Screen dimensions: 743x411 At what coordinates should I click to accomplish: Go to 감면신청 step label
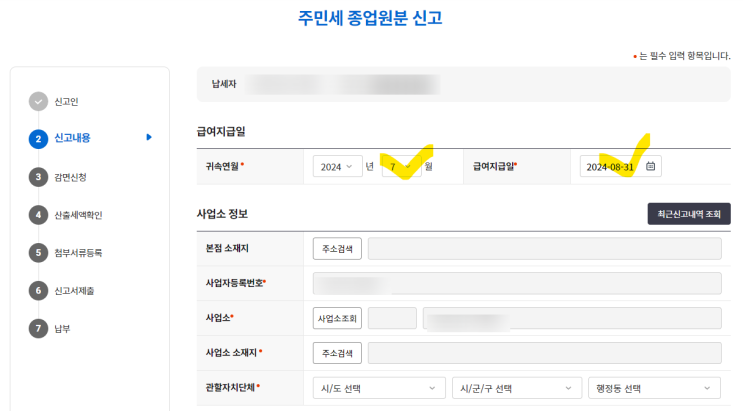pos(71,177)
